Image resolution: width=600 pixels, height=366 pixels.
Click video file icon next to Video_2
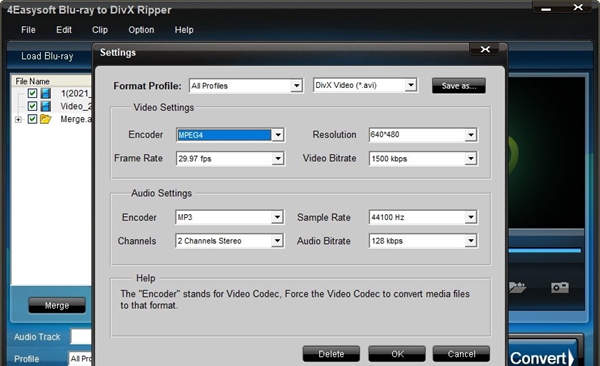(46, 106)
